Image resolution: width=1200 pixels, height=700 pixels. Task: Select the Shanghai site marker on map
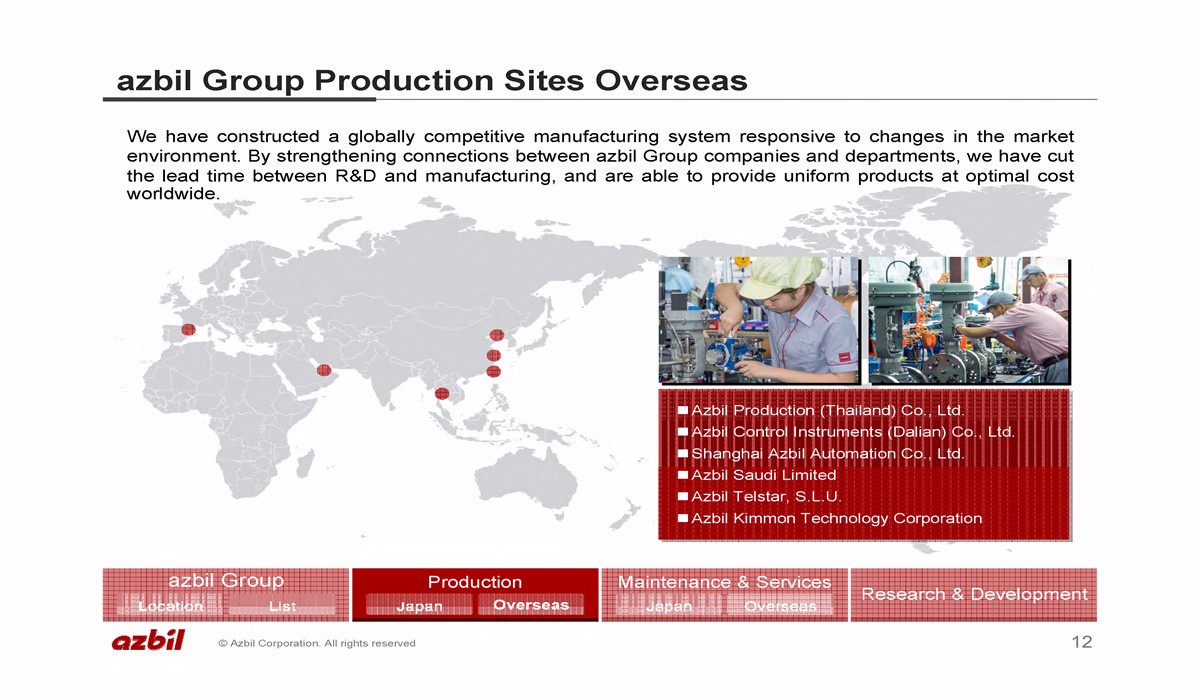493,355
